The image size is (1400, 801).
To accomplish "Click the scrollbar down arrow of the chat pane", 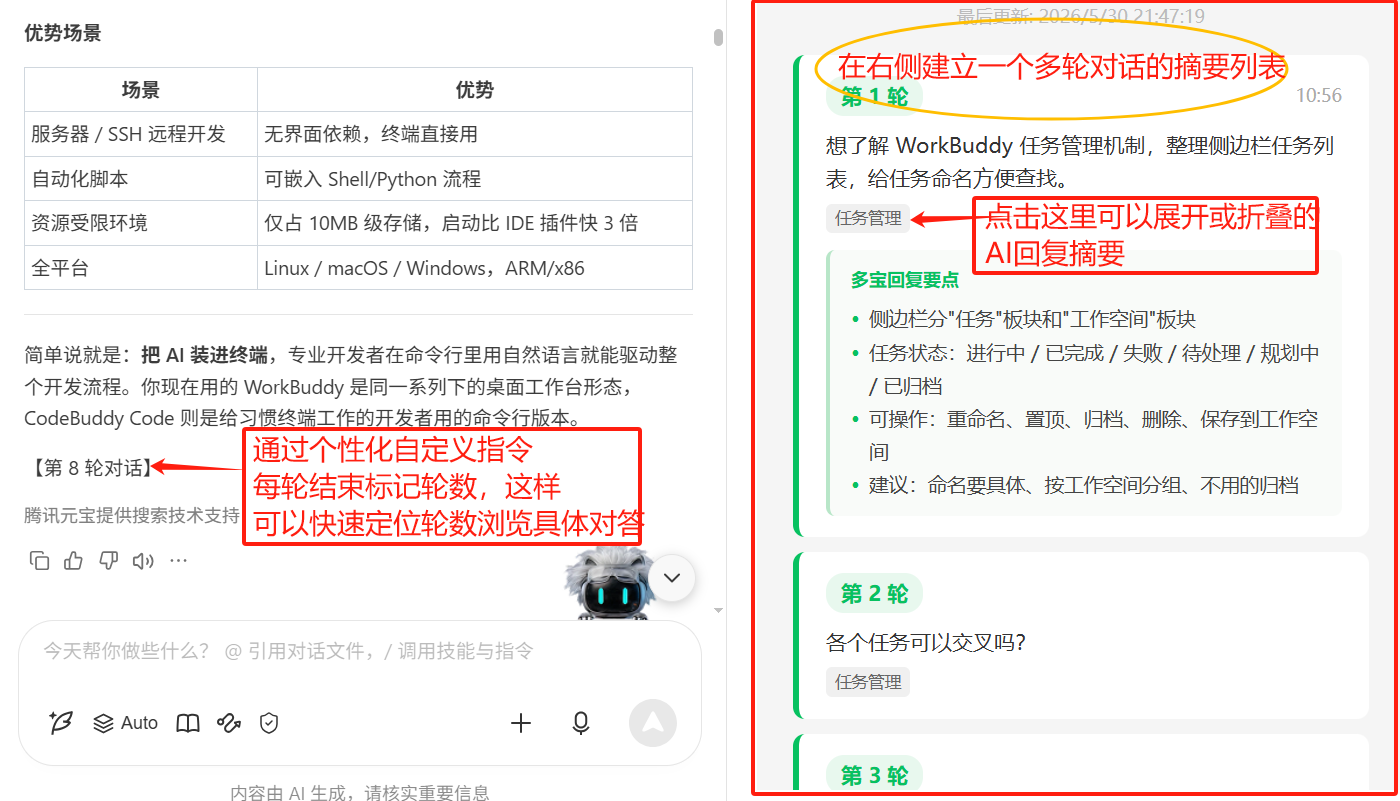I will tap(718, 609).
